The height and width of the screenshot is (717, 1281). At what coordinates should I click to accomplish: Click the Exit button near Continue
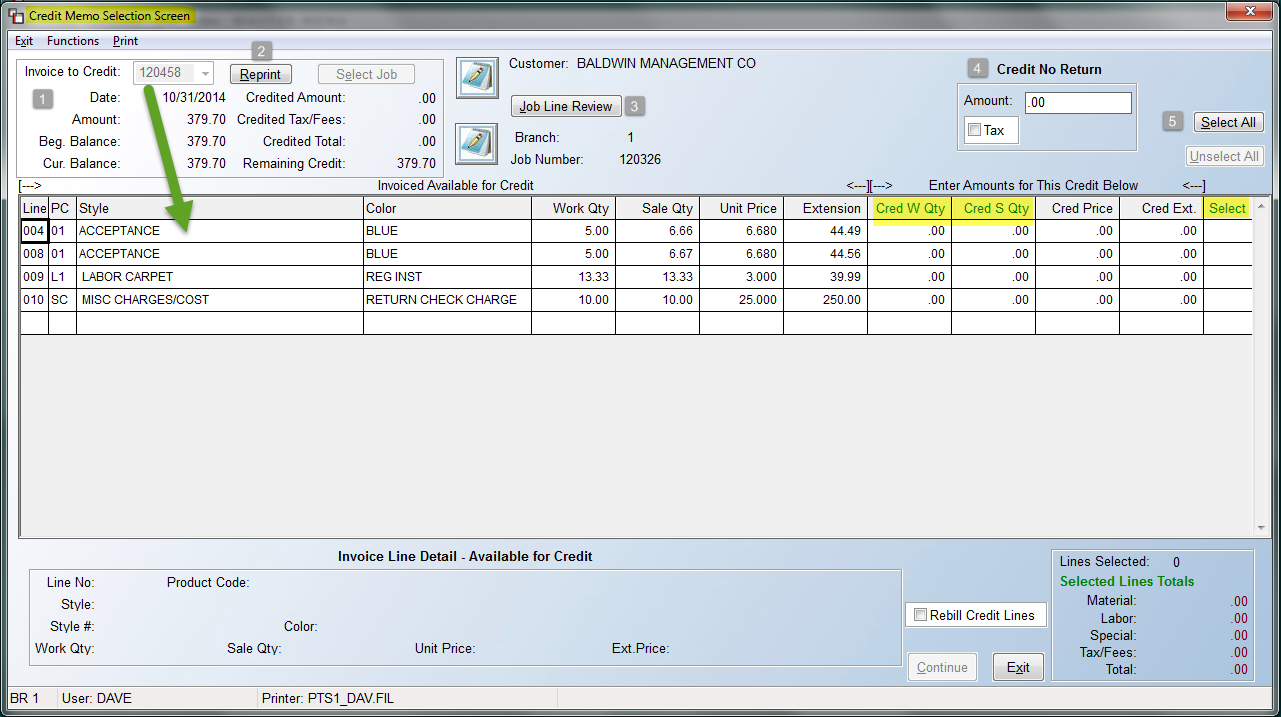coord(1017,666)
